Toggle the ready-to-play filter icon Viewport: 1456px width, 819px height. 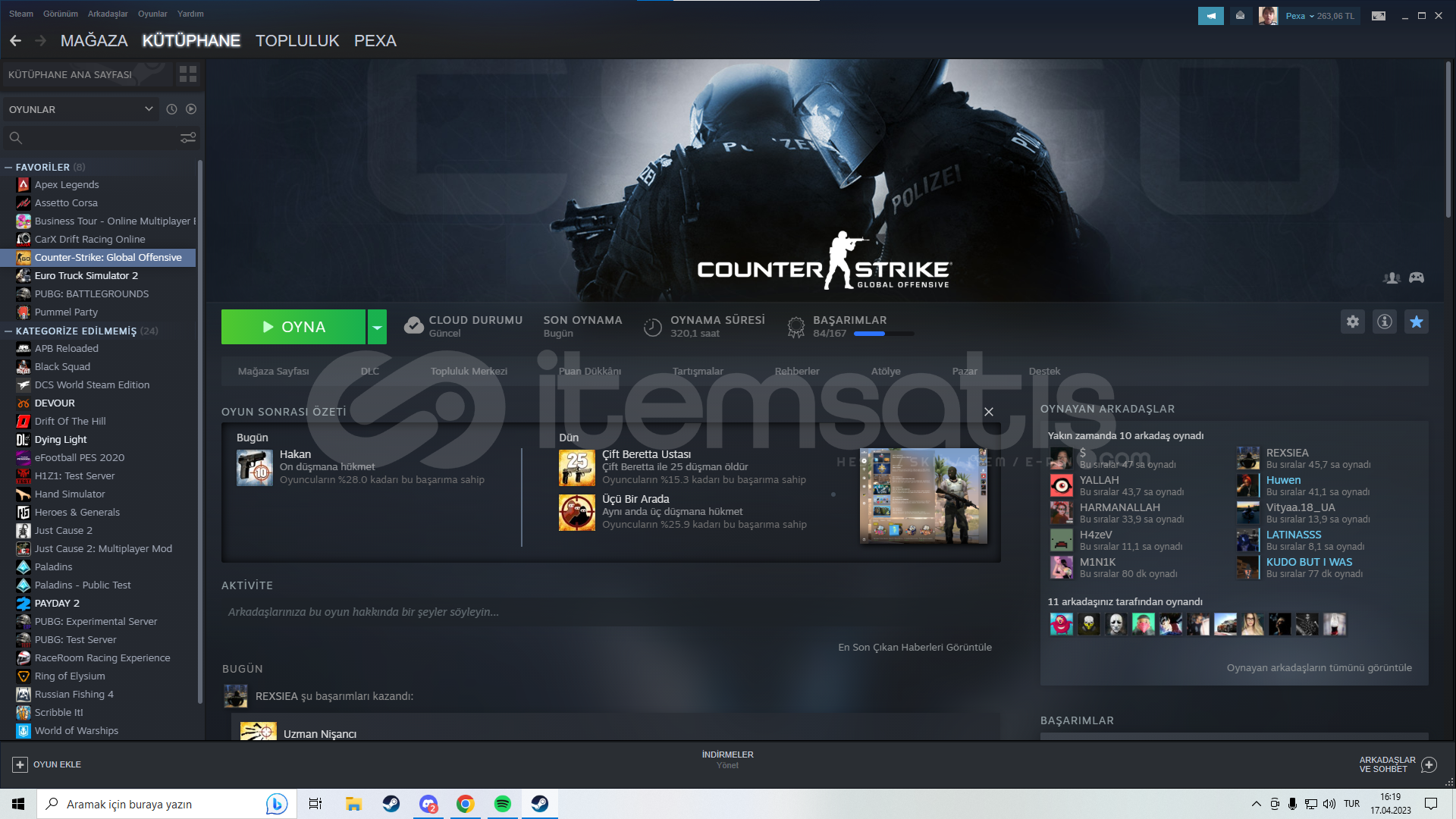(191, 109)
